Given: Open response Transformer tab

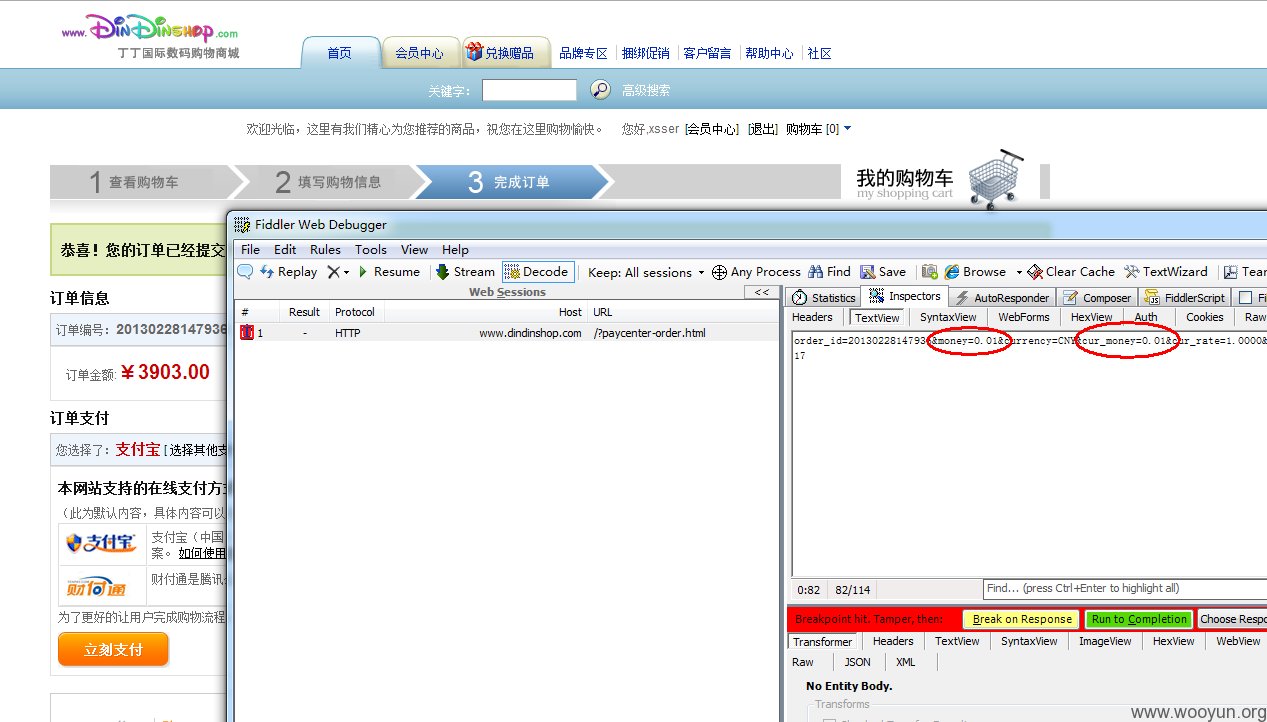Looking at the screenshot, I should point(822,642).
